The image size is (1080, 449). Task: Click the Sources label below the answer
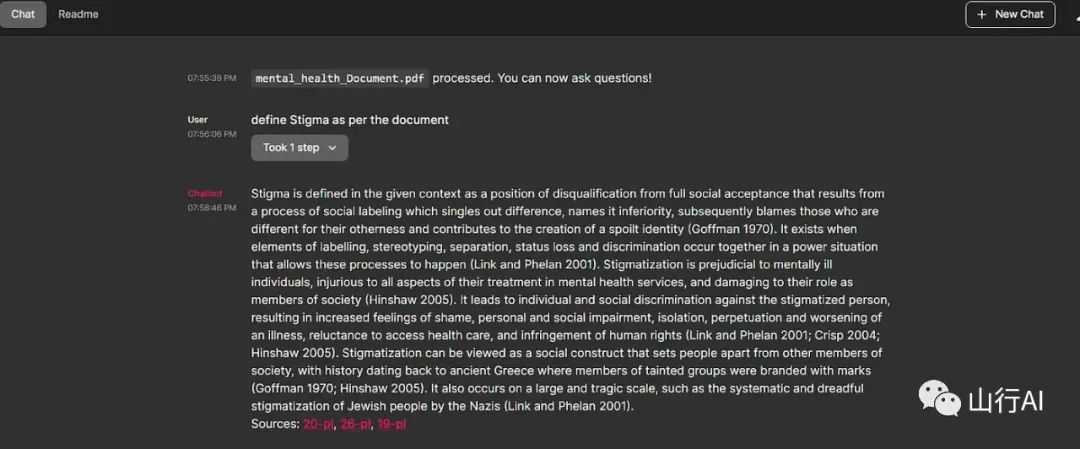(275, 424)
